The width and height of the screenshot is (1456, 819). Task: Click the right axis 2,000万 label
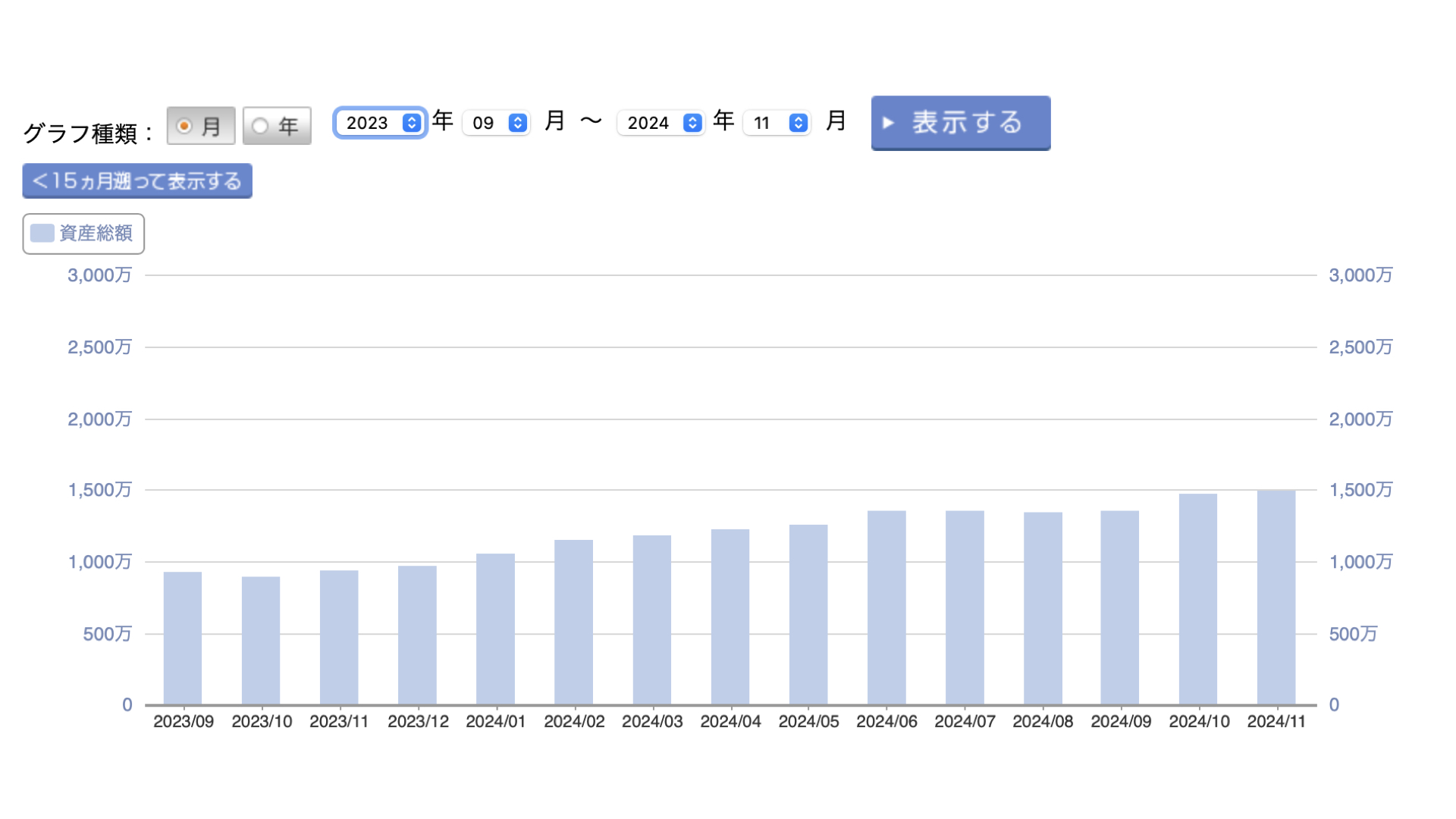pos(1361,419)
